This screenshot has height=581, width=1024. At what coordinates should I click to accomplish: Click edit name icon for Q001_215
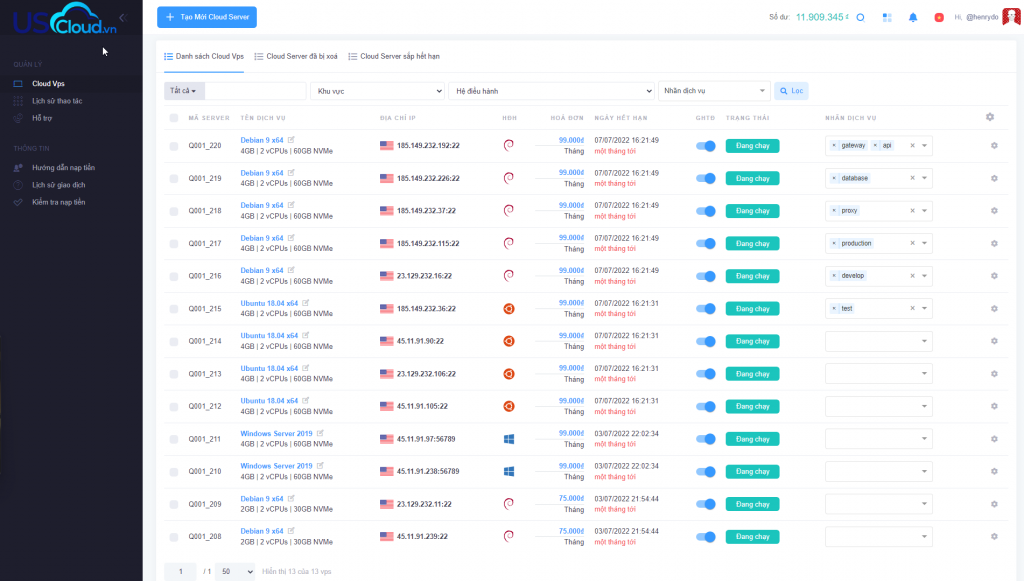click(x=306, y=303)
